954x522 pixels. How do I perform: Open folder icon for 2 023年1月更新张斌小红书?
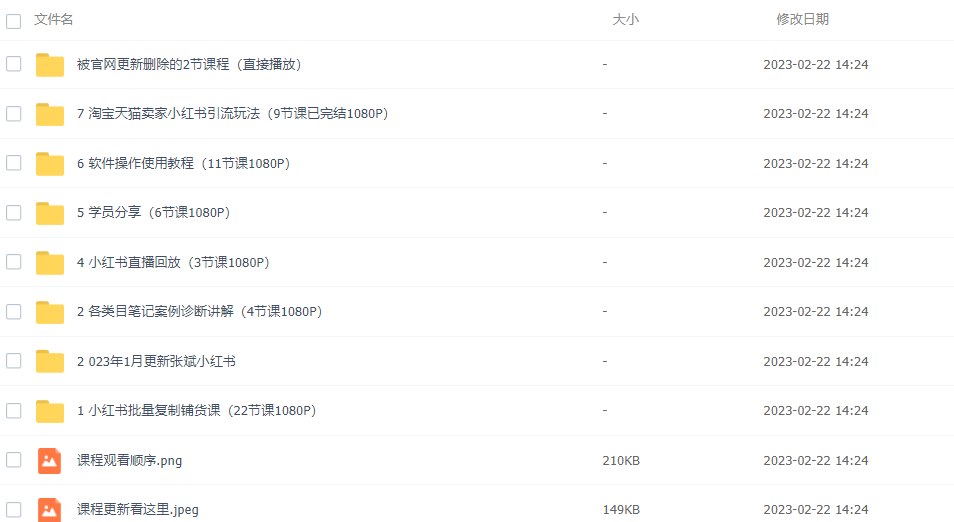pyautogui.click(x=50, y=361)
